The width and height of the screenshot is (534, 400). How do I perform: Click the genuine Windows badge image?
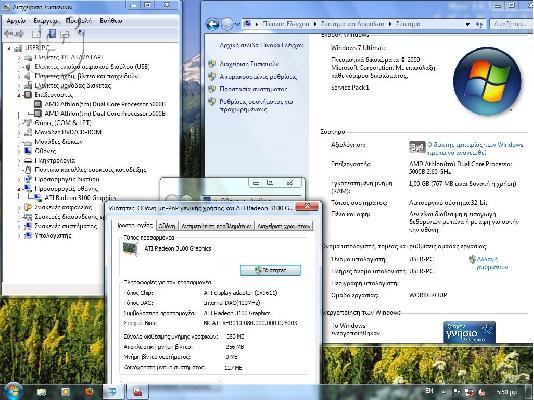point(469,332)
